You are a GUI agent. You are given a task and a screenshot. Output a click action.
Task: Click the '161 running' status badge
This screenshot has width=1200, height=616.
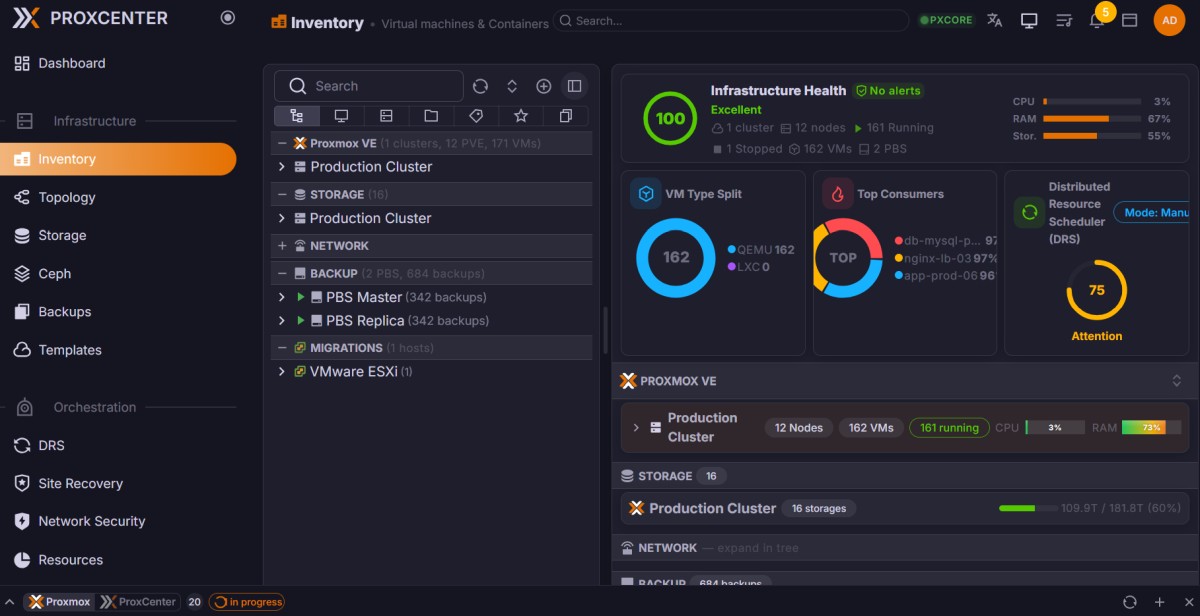(948, 427)
